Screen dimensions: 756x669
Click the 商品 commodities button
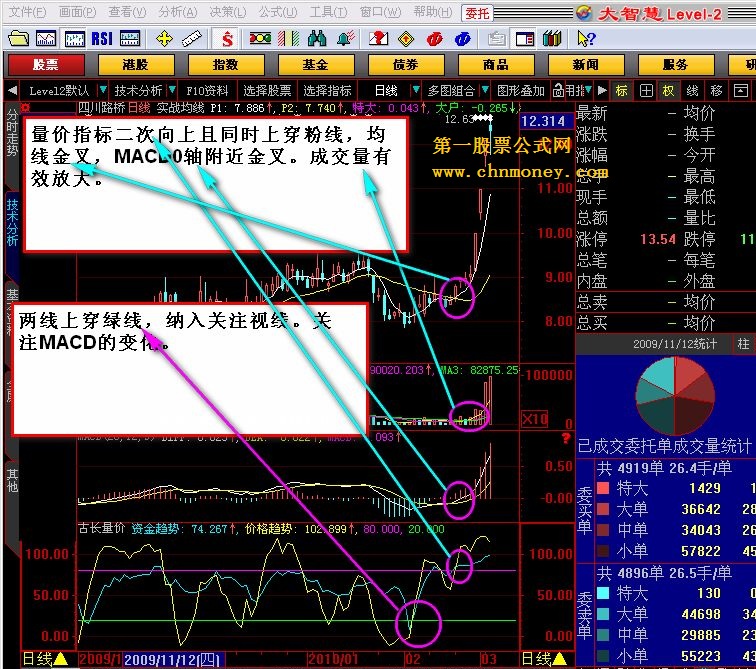click(x=496, y=65)
